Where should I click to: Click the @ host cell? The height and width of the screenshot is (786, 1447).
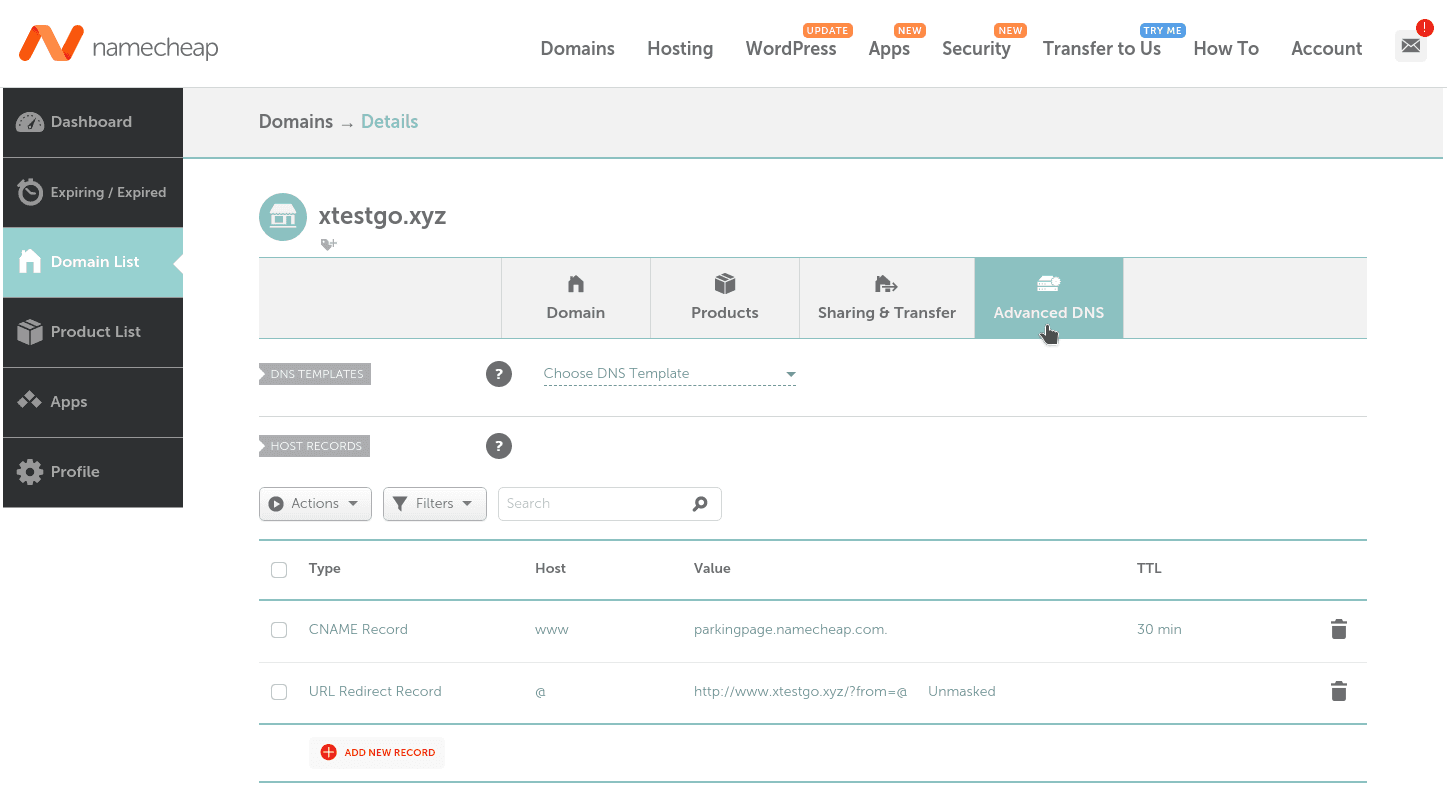click(540, 692)
